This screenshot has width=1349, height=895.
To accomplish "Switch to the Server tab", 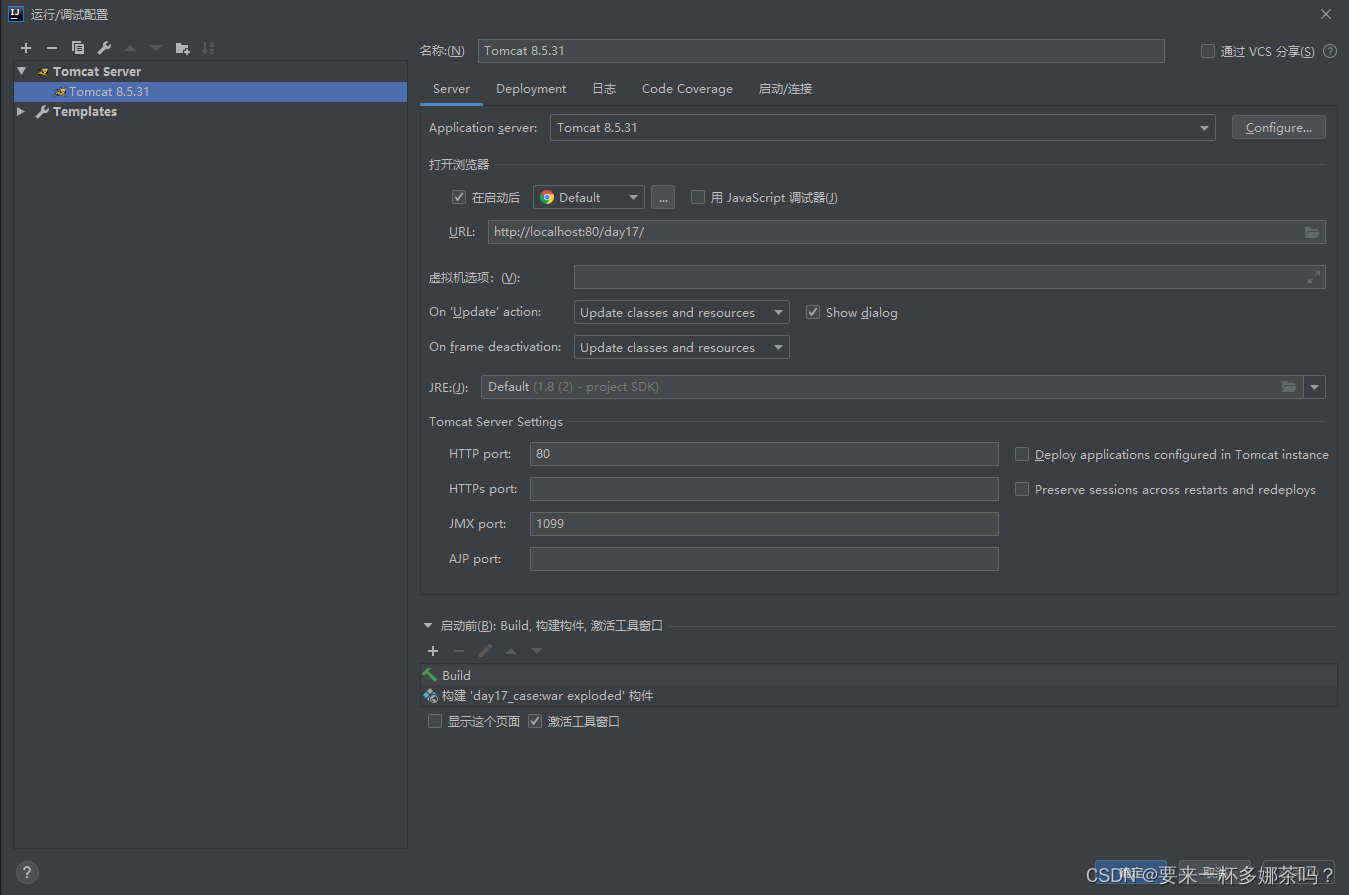I will tap(451, 89).
